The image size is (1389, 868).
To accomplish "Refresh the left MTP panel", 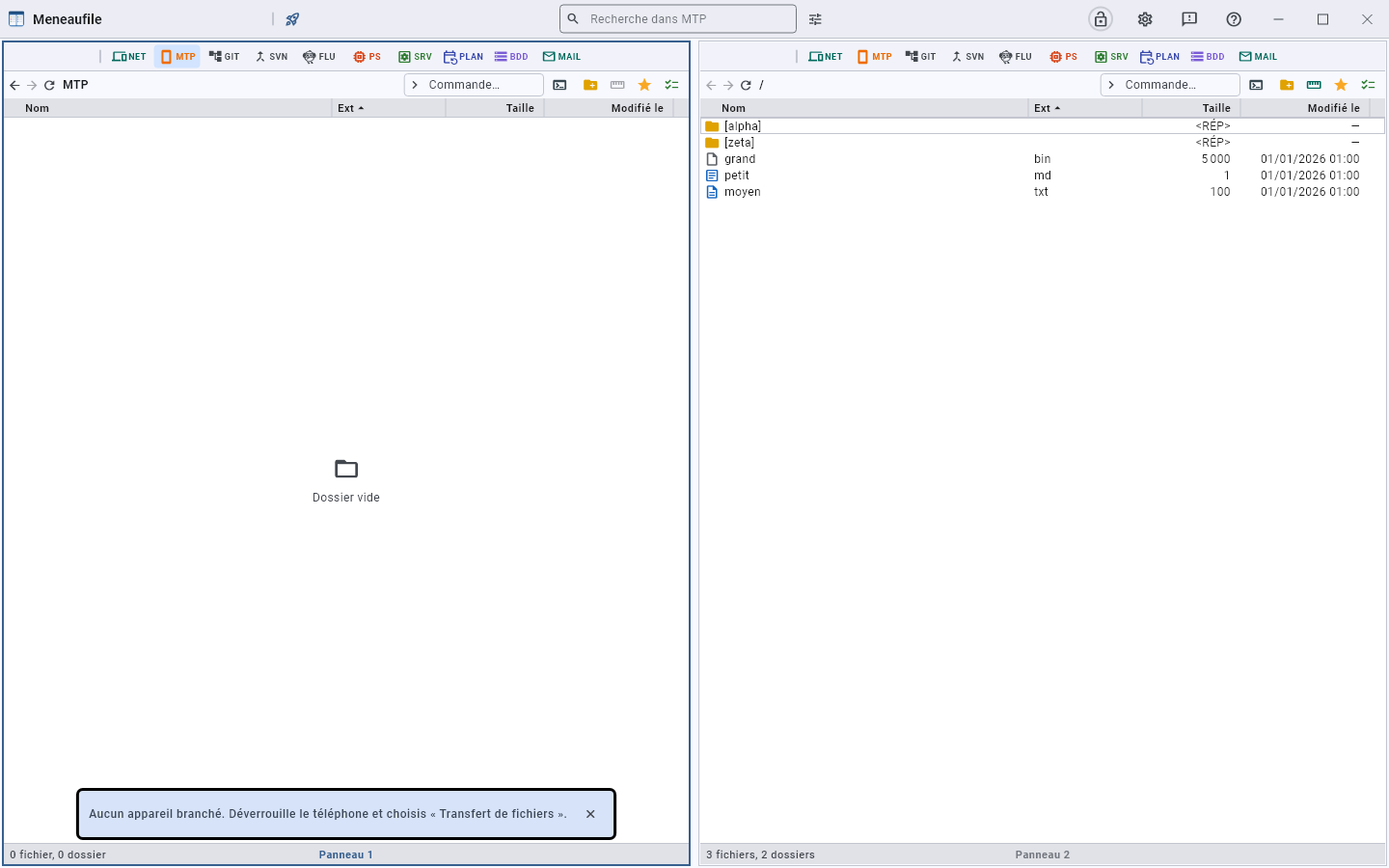I will coord(49,85).
